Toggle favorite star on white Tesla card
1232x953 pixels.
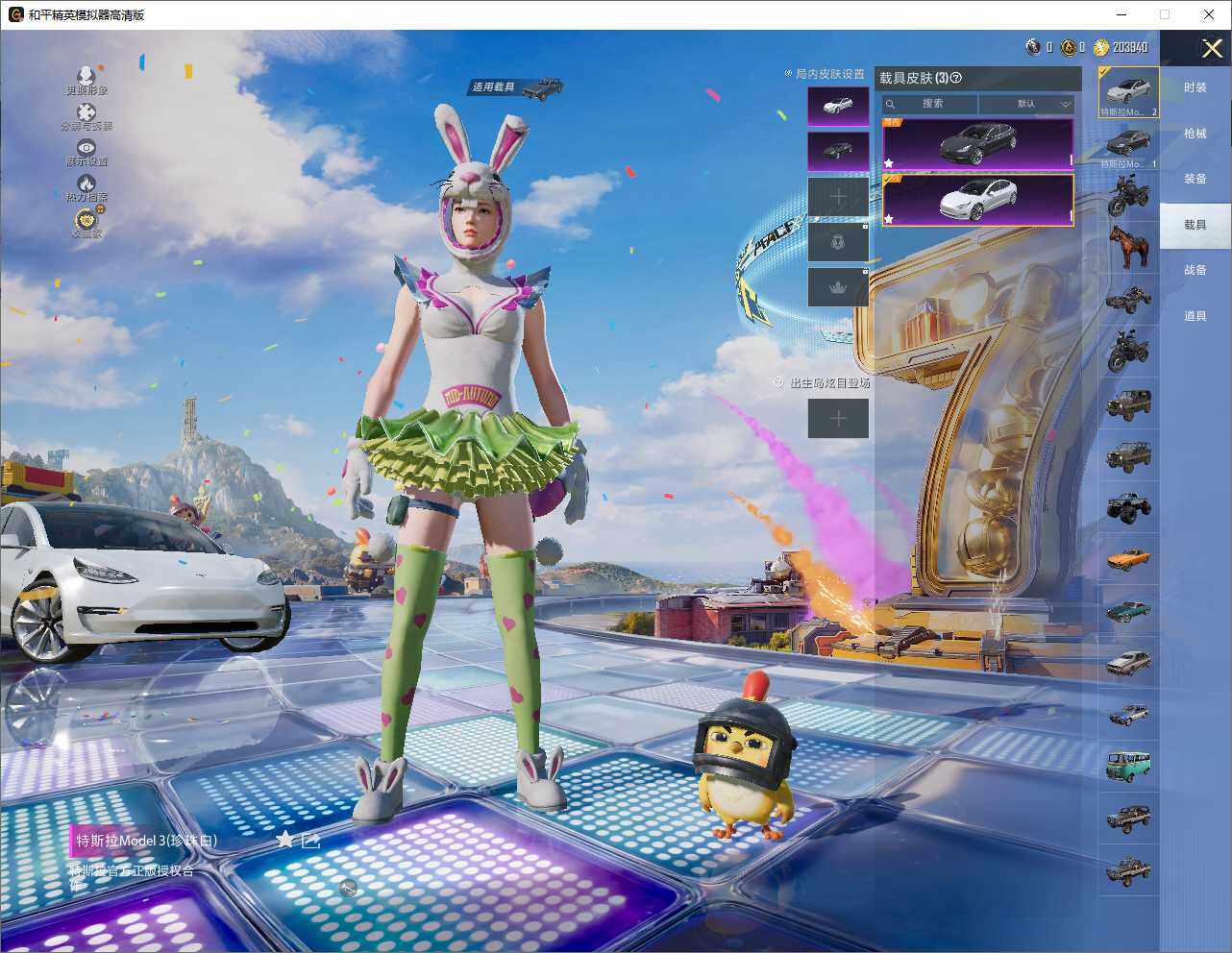(889, 219)
